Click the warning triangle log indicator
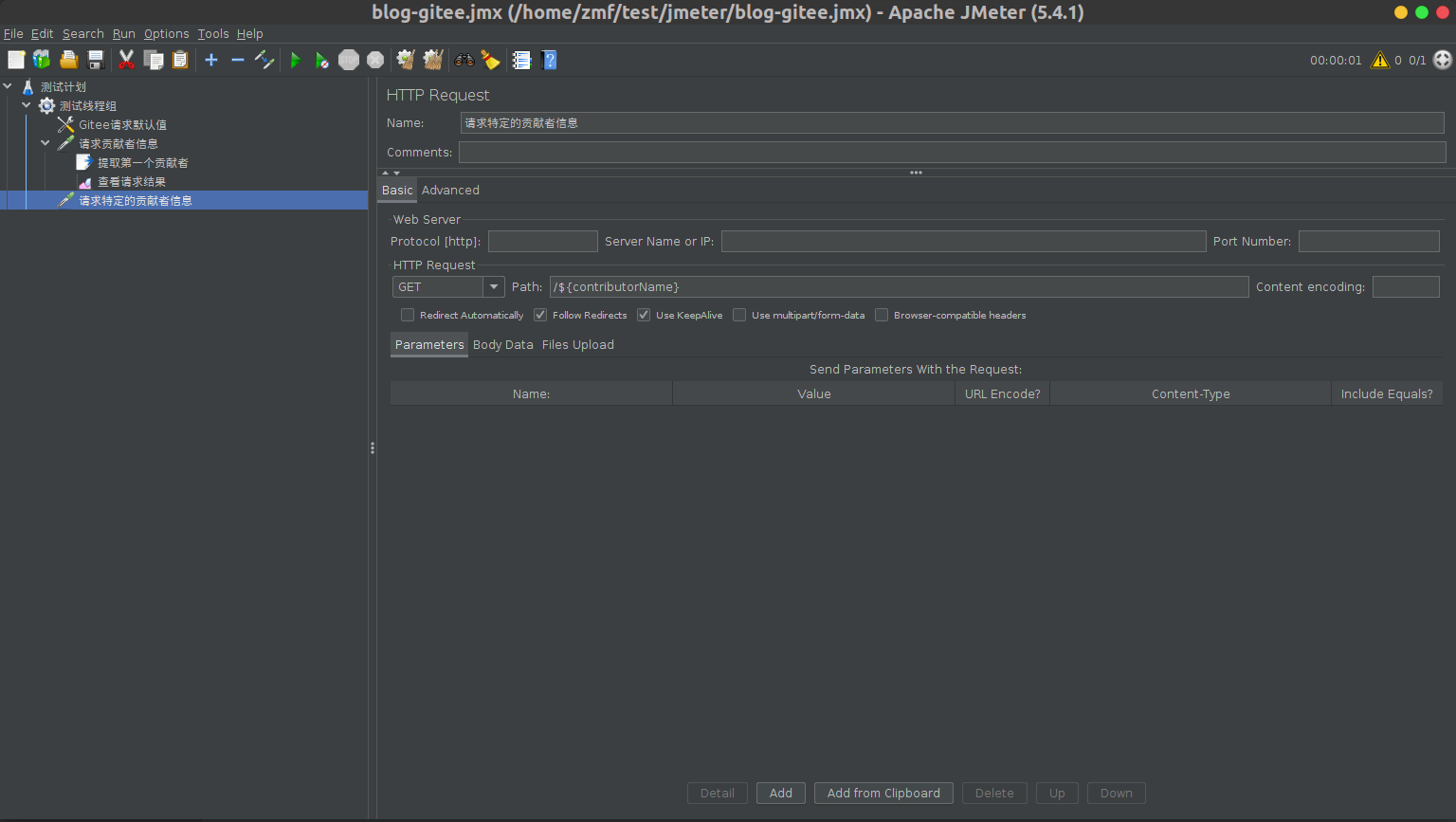Viewport: 1456px width, 822px height. coord(1380,60)
